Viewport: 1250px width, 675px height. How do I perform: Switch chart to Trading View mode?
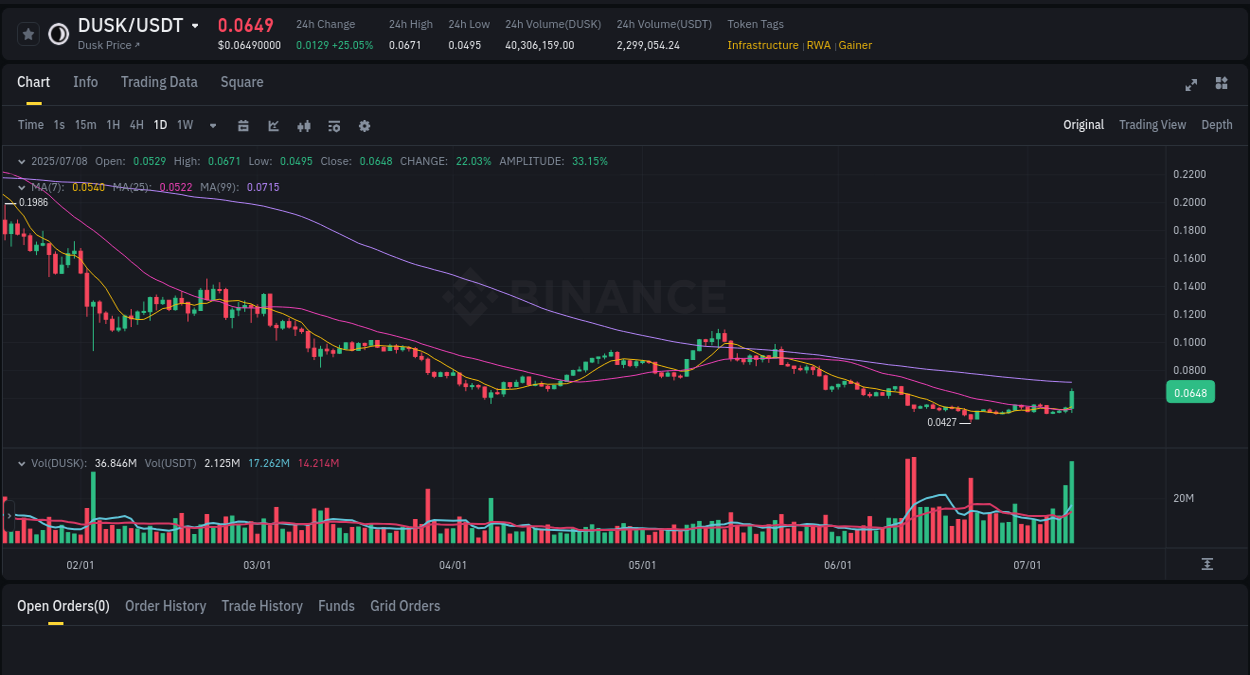click(1152, 124)
